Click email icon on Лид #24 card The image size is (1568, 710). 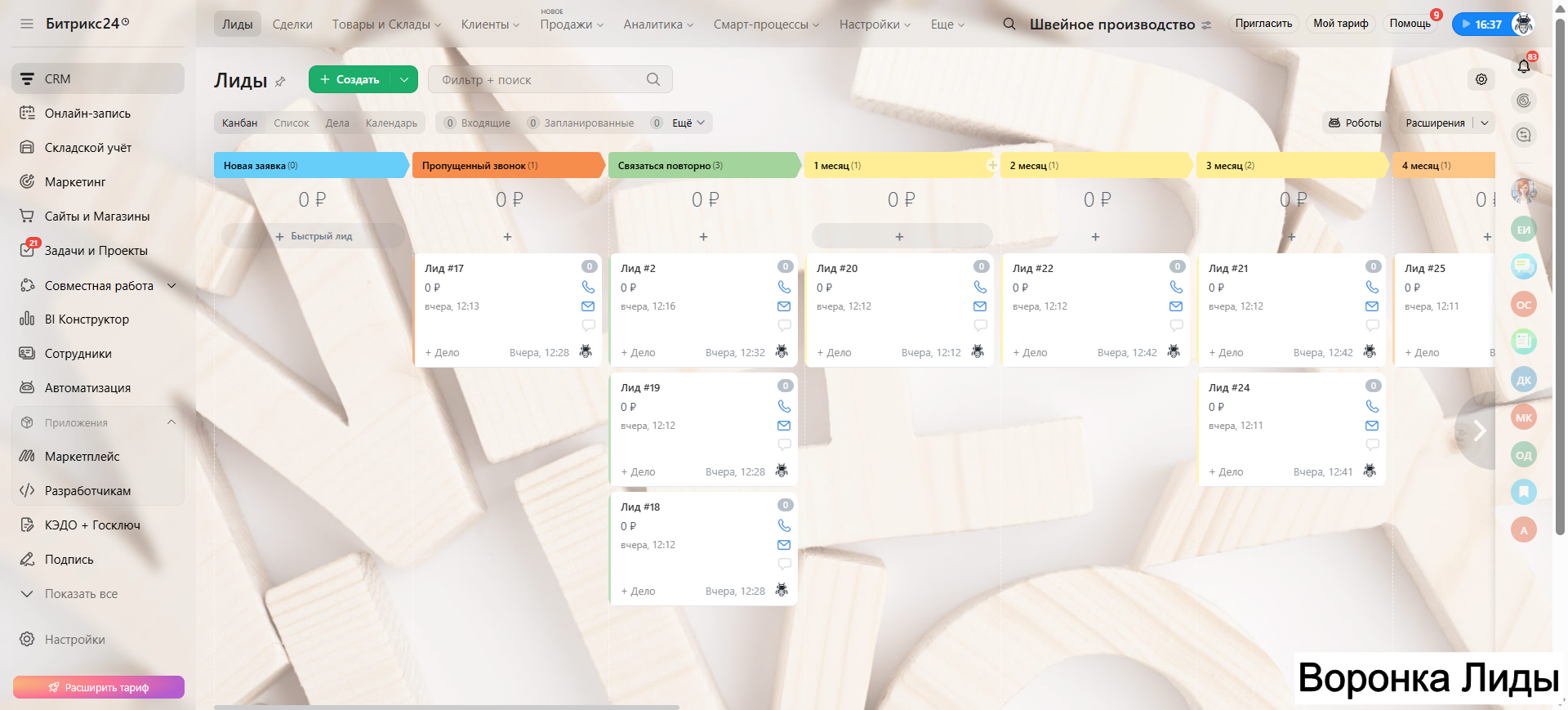point(1372,426)
